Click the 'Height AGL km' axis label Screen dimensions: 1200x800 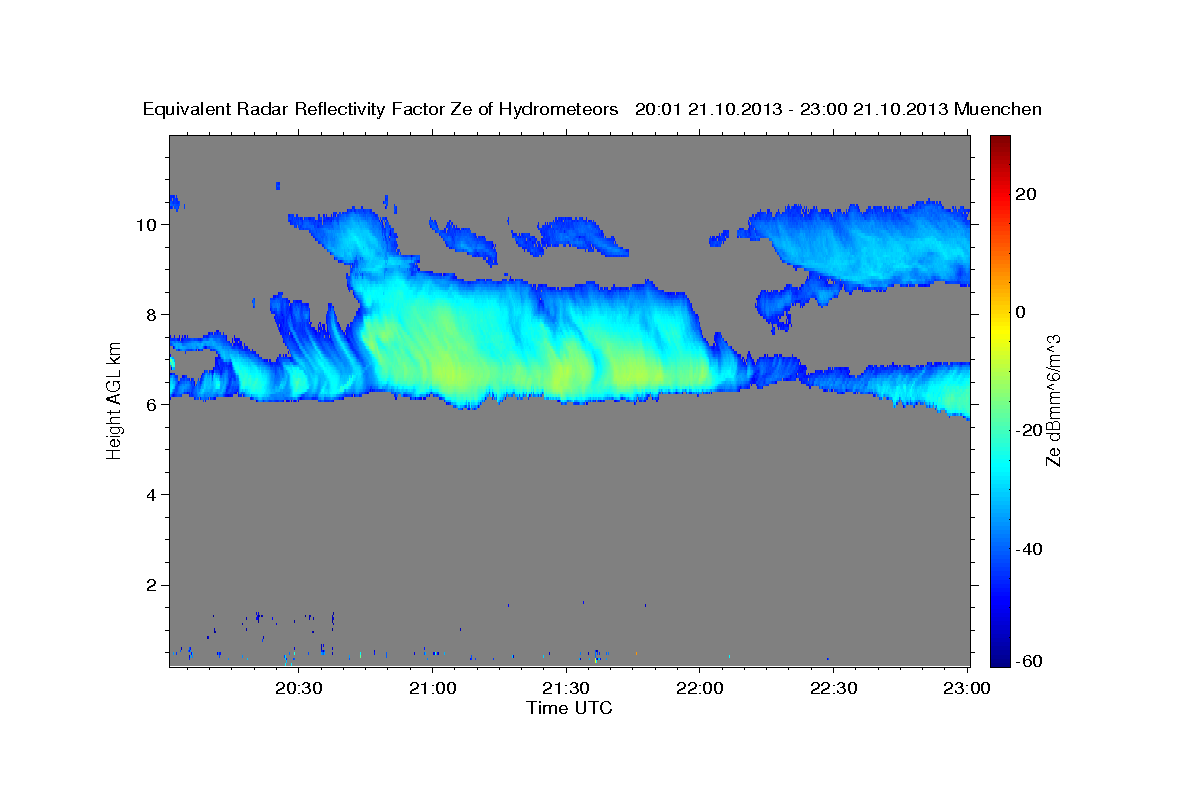114,399
